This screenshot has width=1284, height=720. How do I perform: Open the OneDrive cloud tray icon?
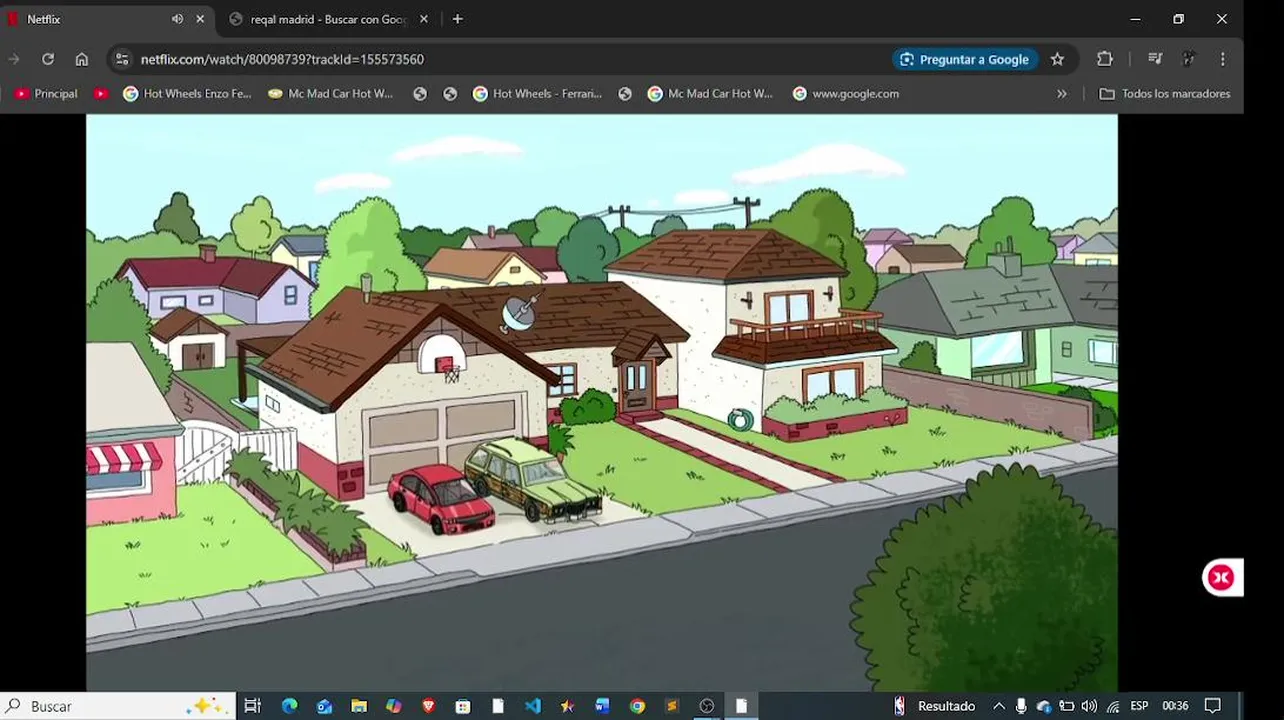1044,706
